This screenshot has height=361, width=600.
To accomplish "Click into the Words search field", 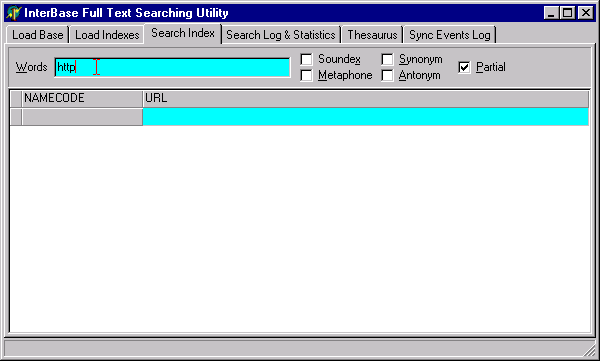I will [172, 67].
